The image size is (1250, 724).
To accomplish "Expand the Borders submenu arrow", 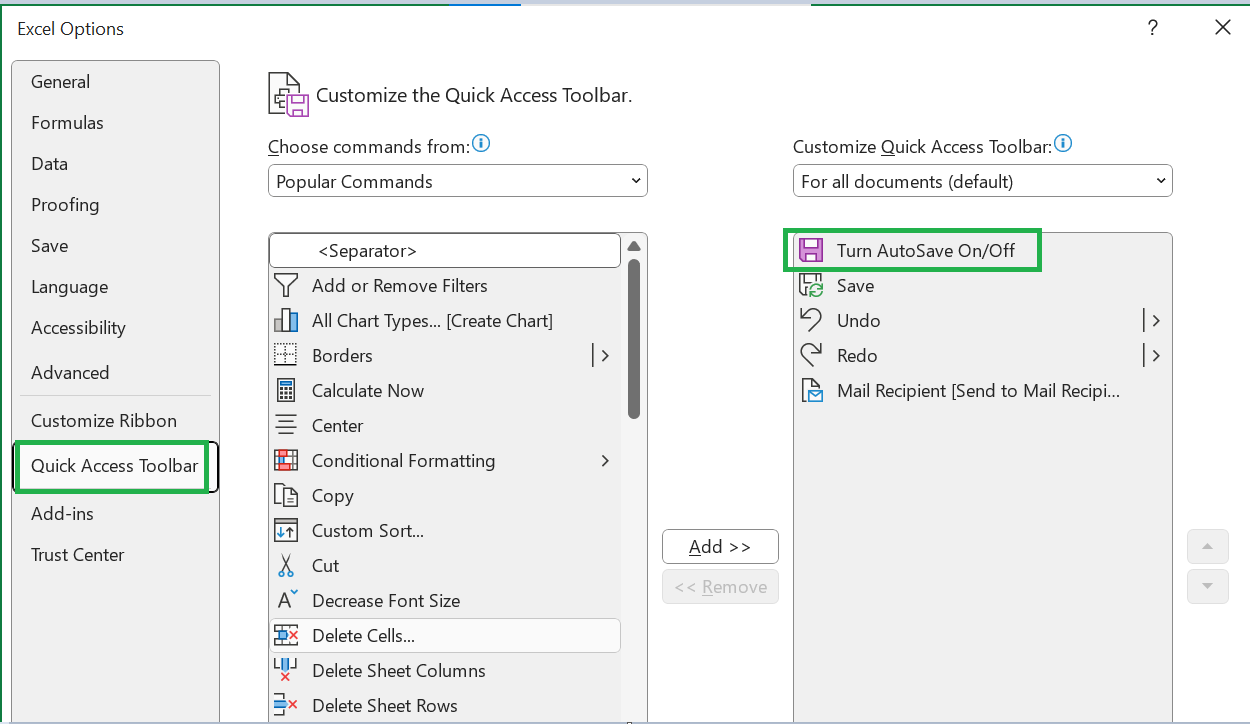I will coord(605,355).
